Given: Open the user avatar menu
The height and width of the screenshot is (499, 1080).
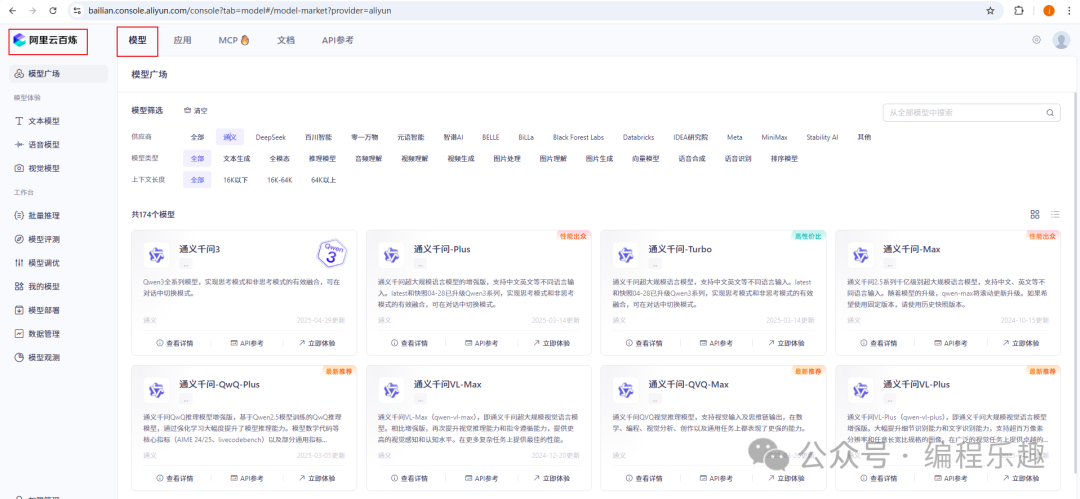Looking at the screenshot, I should pyautogui.click(x=1061, y=40).
